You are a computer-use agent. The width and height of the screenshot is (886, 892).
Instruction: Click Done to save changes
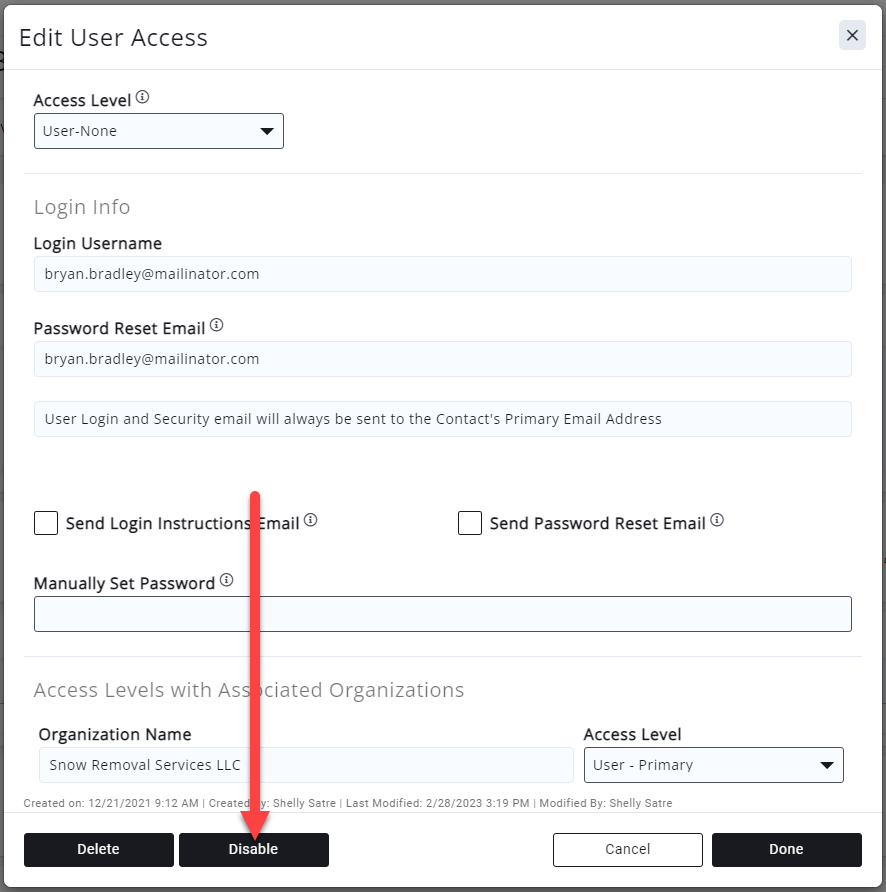(786, 850)
